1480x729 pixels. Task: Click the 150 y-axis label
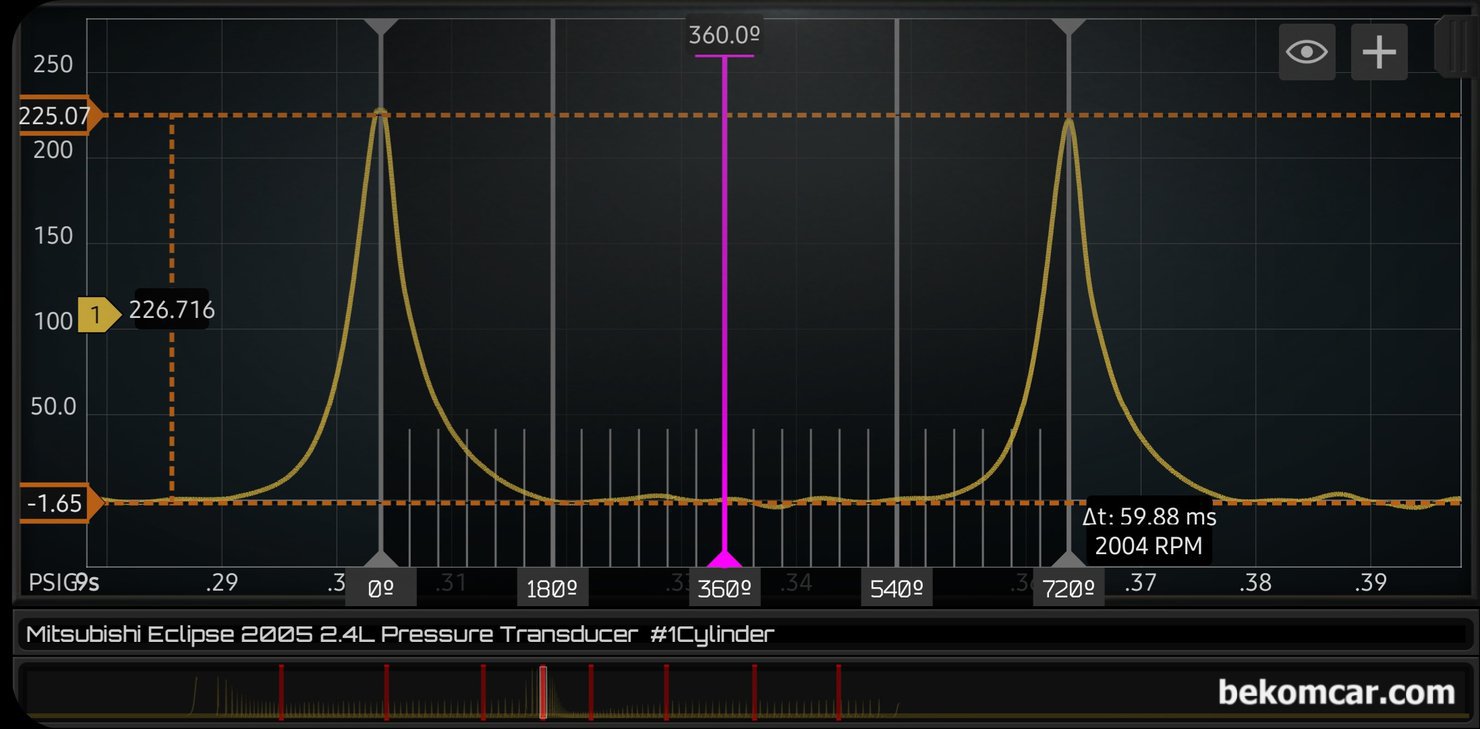click(x=53, y=236)
